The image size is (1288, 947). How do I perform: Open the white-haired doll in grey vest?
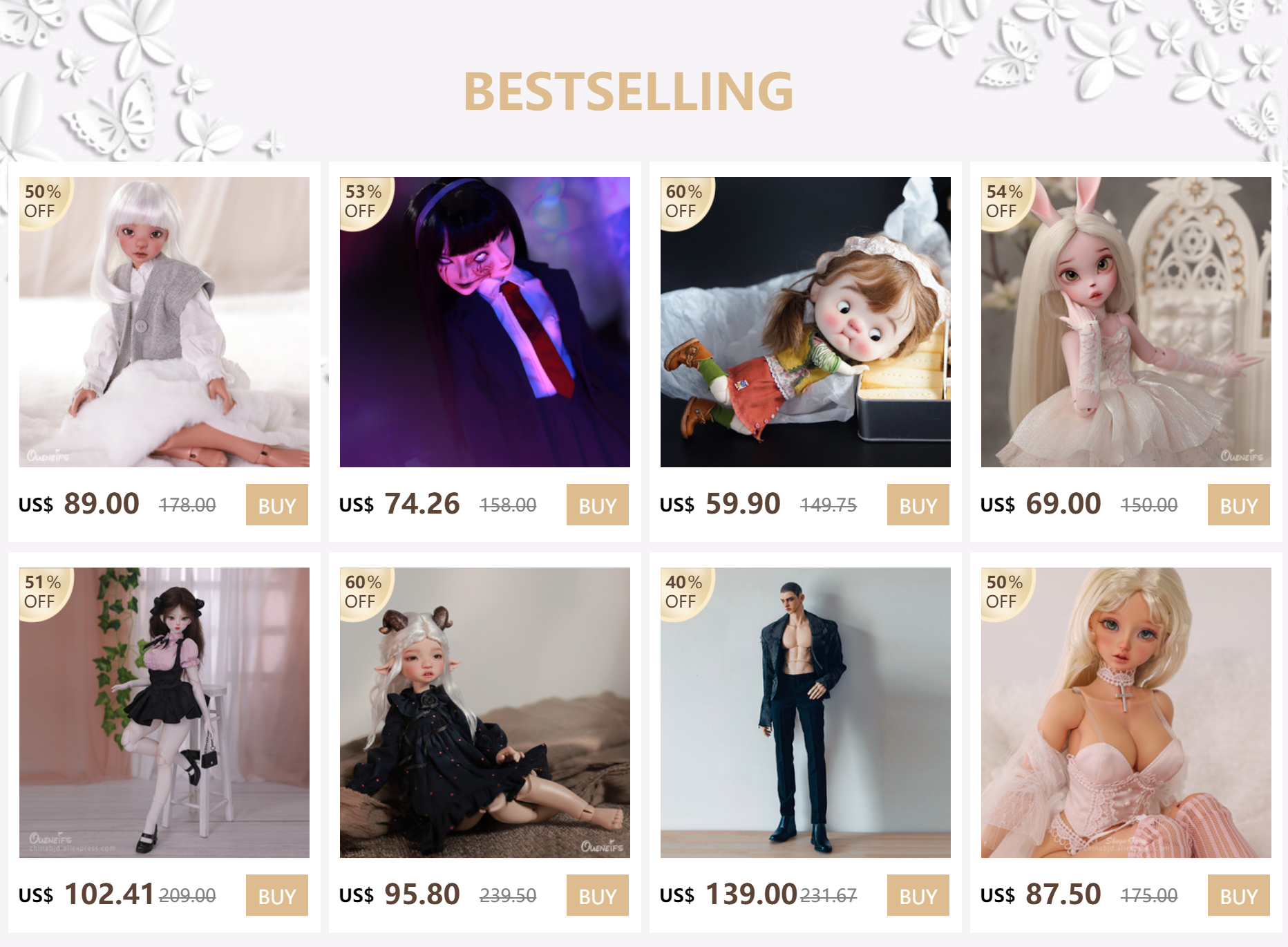164,322
